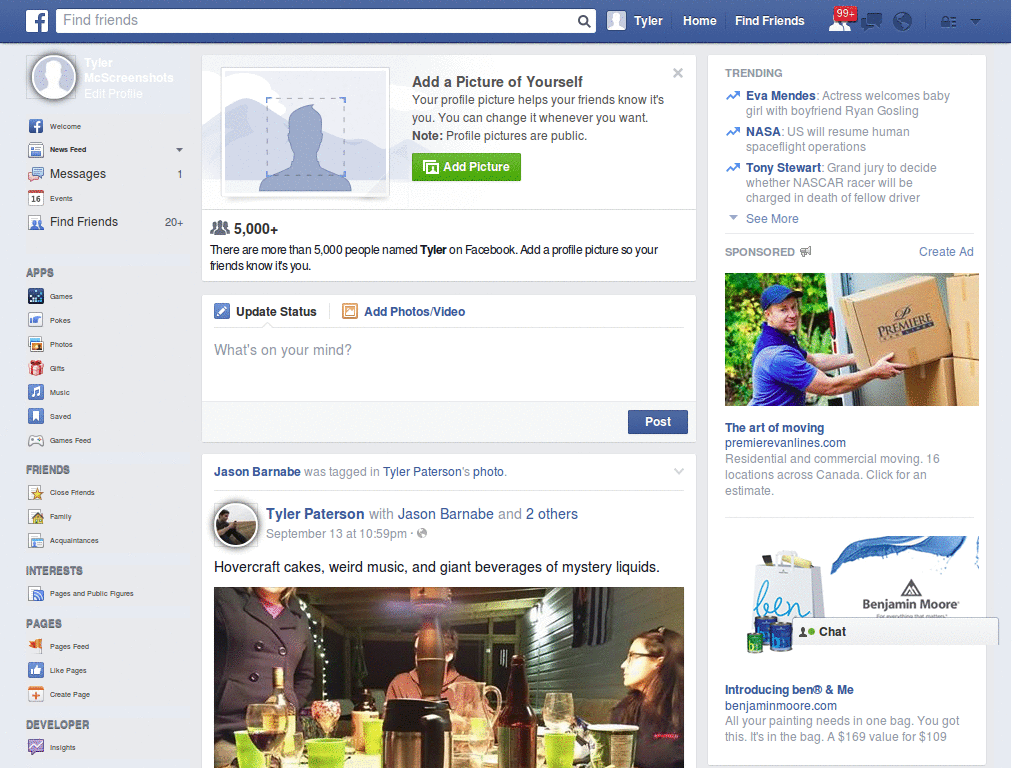Open the Events calendar icon
Image resolution: width=1024 pixels, height=768 pixels.
36,198
